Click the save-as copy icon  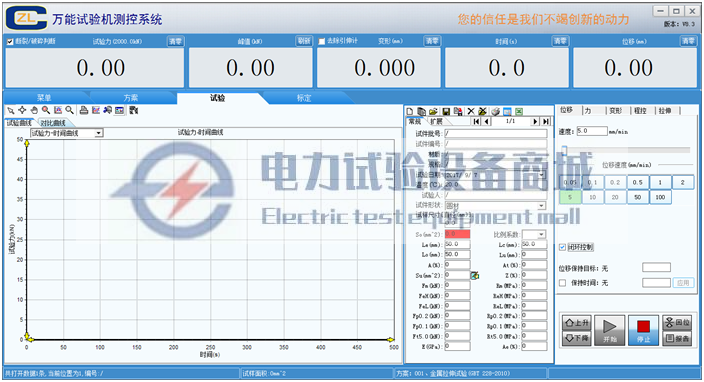(x=458, y=111)
